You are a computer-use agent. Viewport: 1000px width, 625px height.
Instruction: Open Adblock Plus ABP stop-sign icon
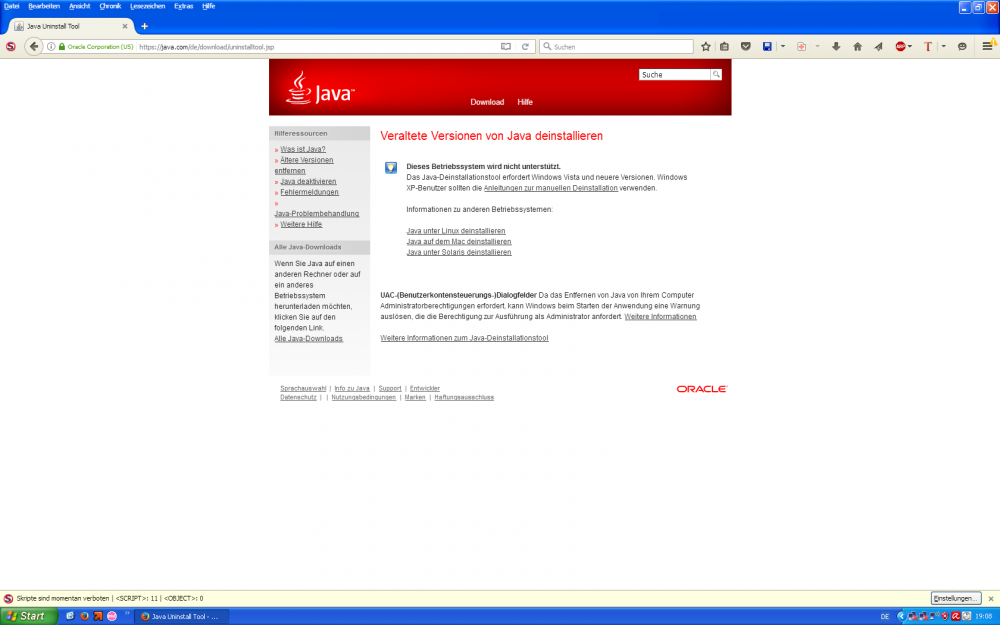click(x=900, y=47)
